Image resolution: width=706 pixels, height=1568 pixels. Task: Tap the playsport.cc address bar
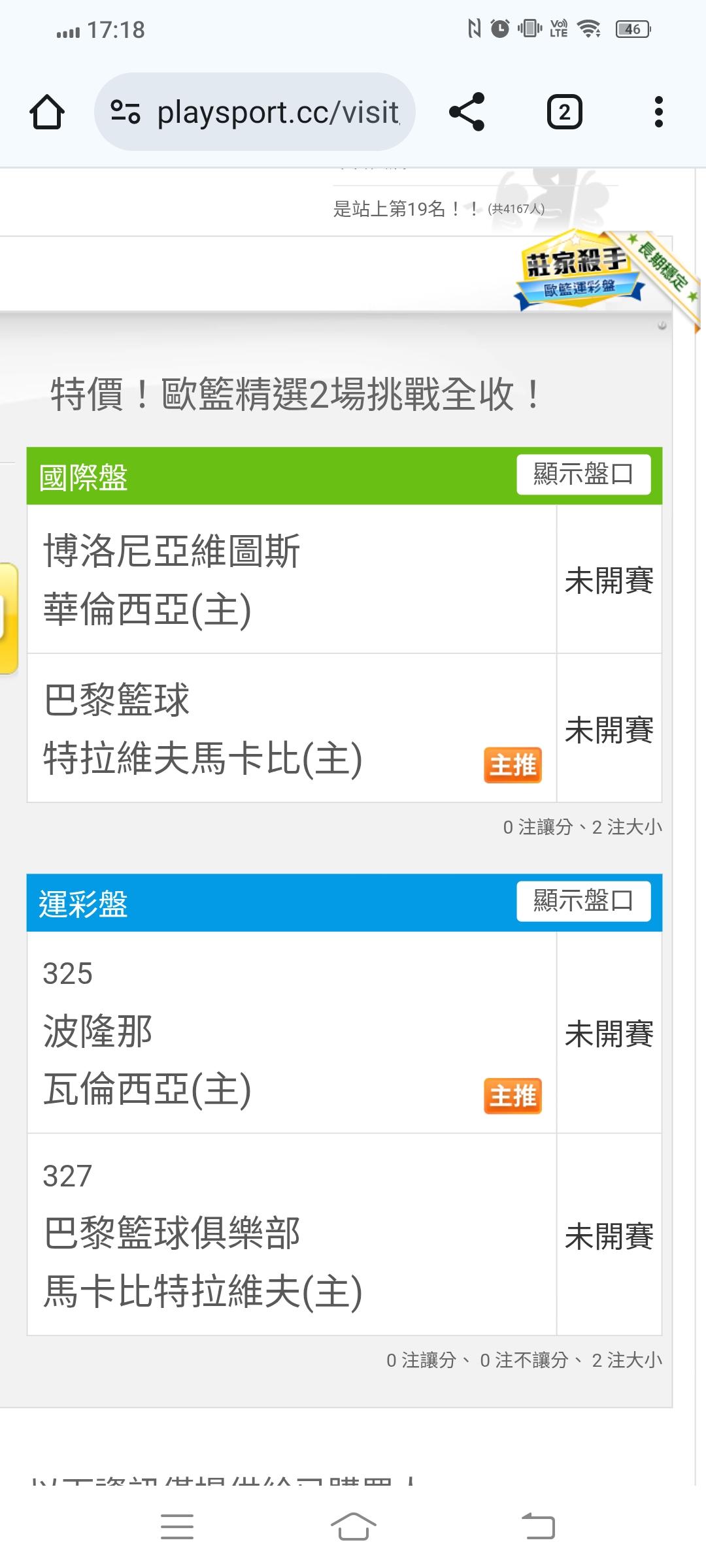(278, 112)
